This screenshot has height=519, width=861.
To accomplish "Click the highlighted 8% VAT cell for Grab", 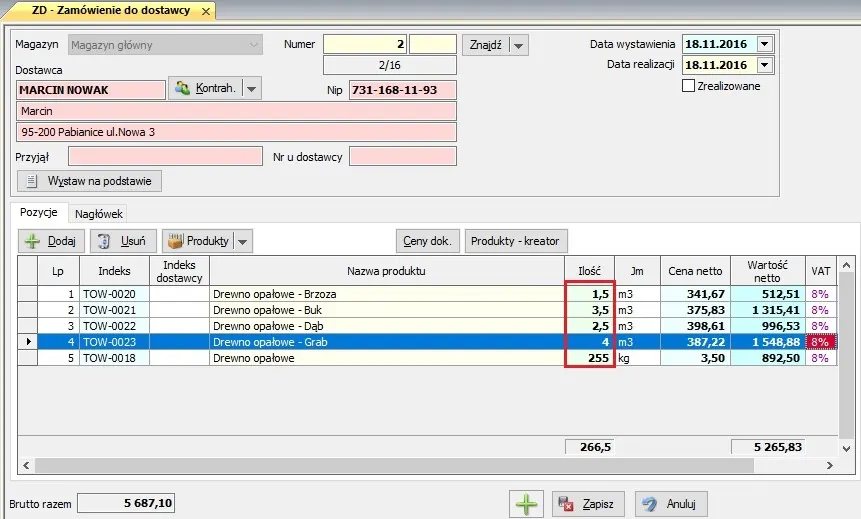I will click(821, 342).
